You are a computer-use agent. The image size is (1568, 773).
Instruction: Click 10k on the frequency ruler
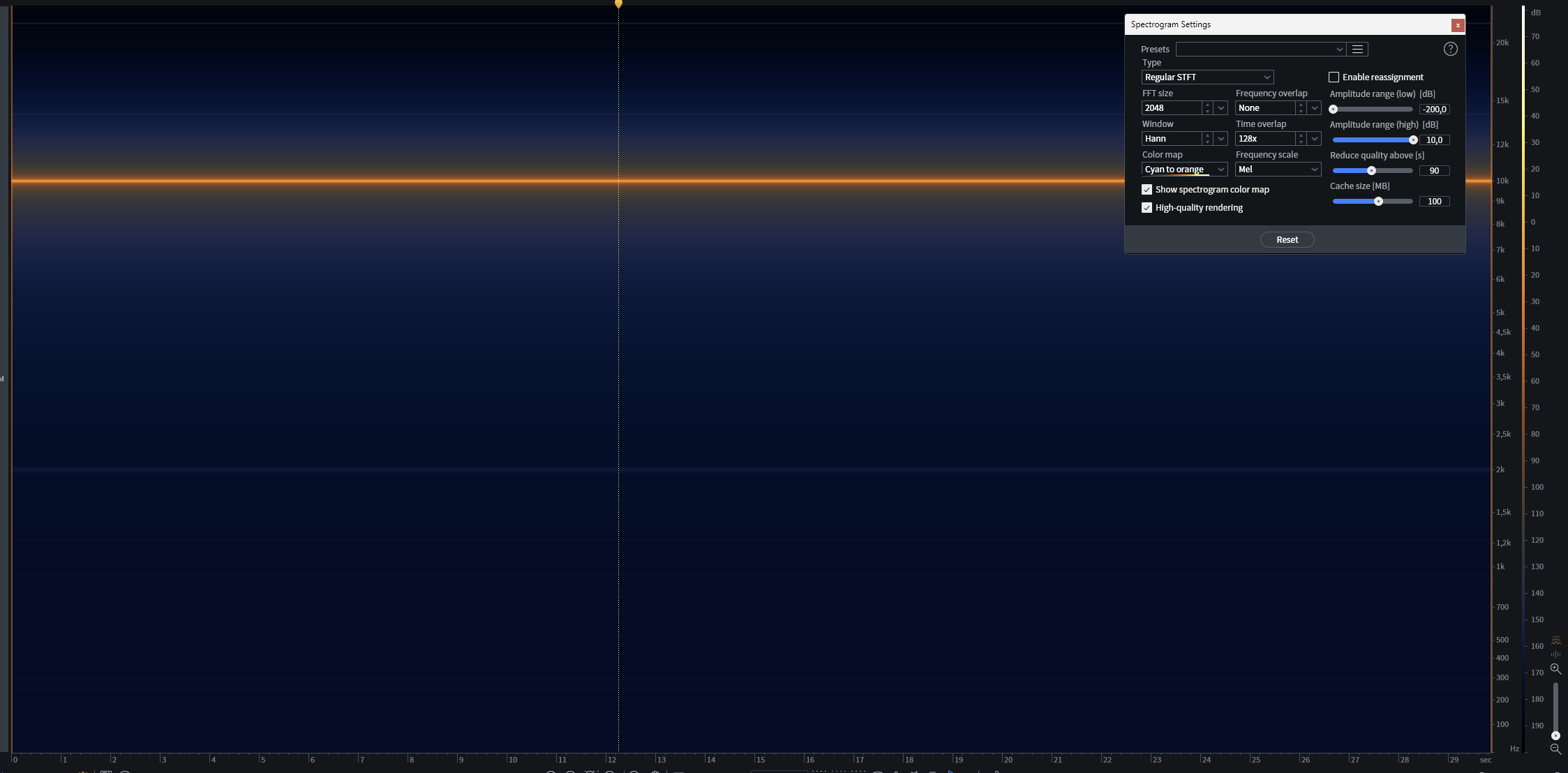[1502, 181]
